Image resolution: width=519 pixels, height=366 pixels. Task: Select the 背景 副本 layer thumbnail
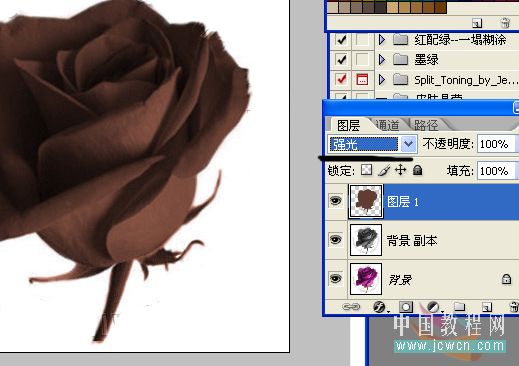(366, 240)
